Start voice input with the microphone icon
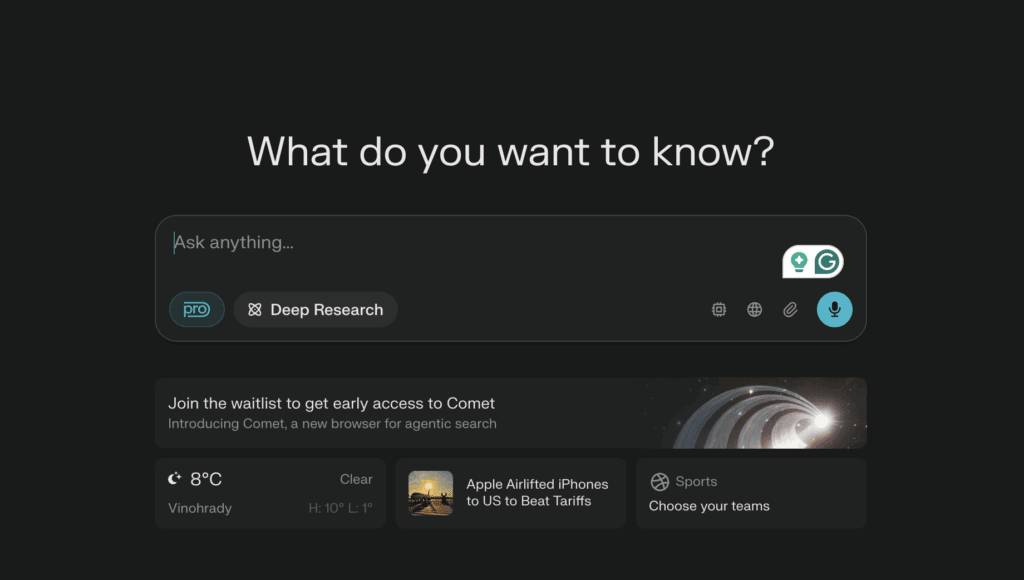 pyautogui.click(x=834, y=309)
